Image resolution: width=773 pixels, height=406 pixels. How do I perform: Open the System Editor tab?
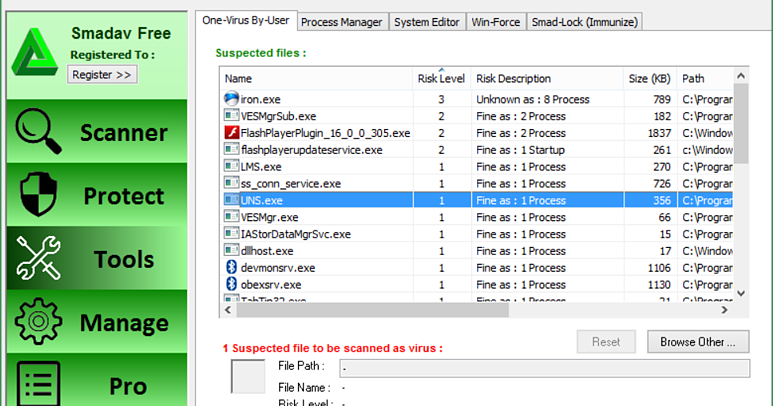tap(426, 22)
